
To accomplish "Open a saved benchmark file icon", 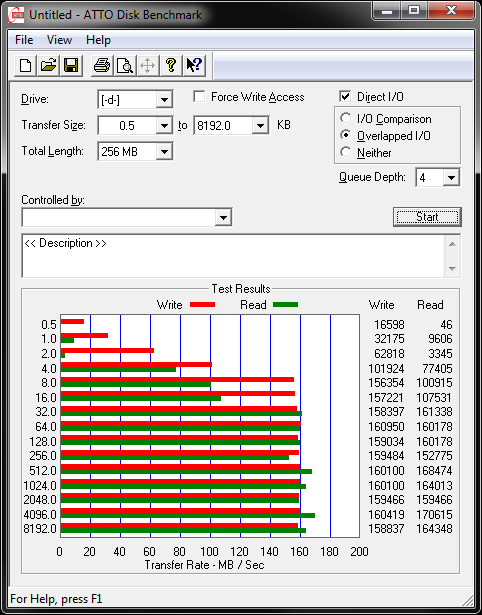I will coord(48,65).
